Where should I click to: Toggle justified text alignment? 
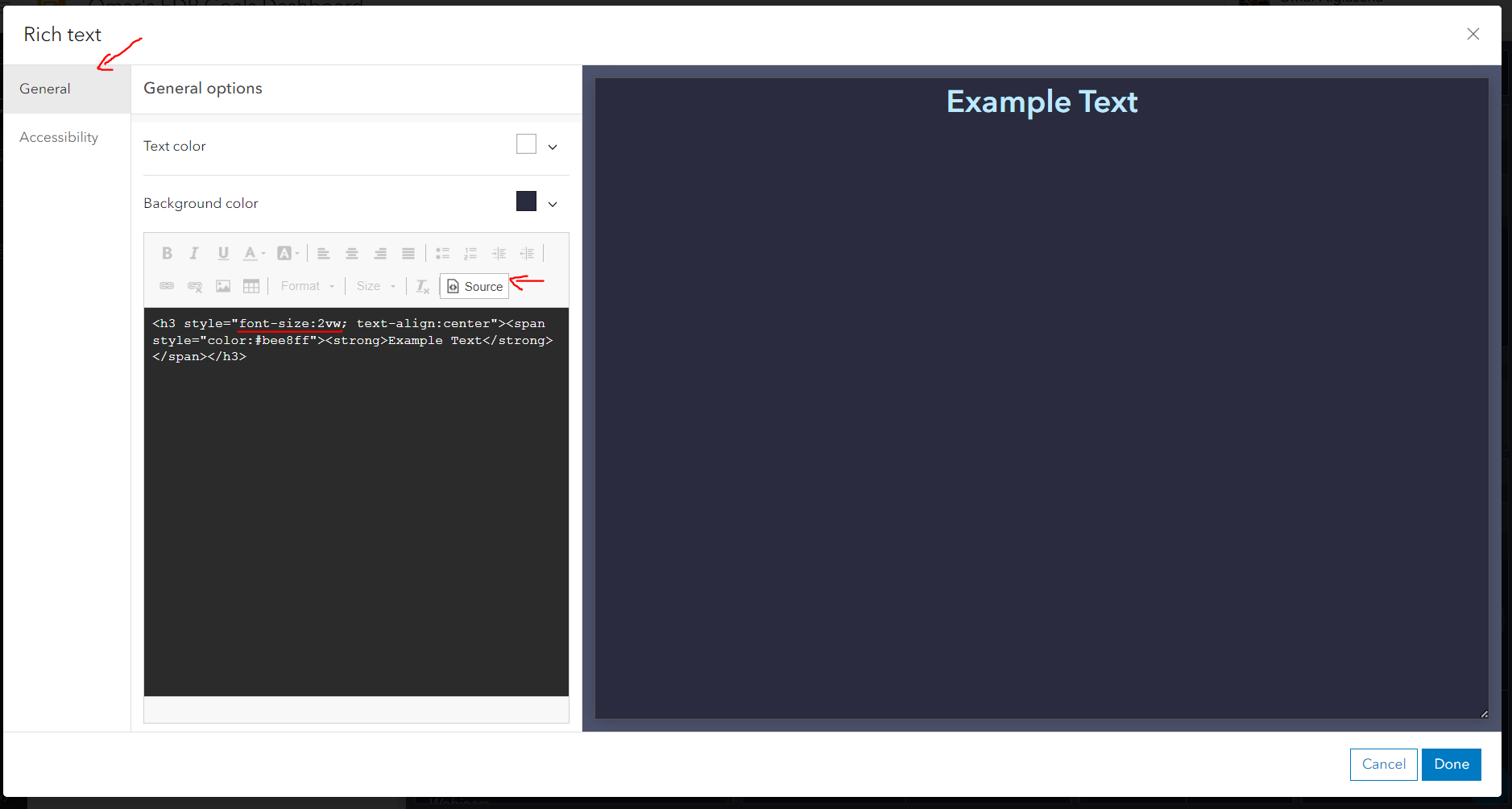409,253
